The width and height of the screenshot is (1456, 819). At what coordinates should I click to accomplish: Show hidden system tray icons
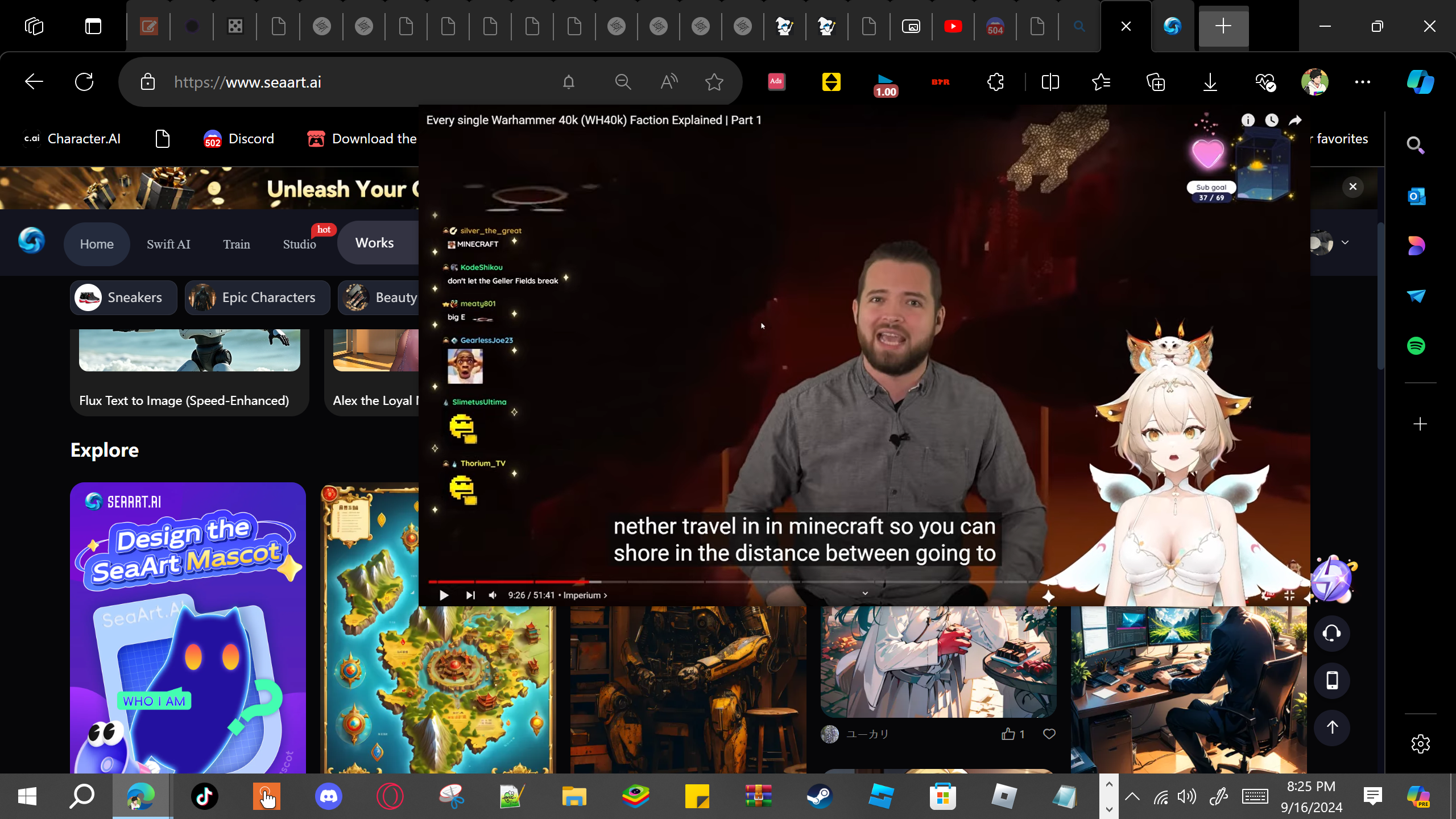pyautogui.click(x=1132, y=796)
